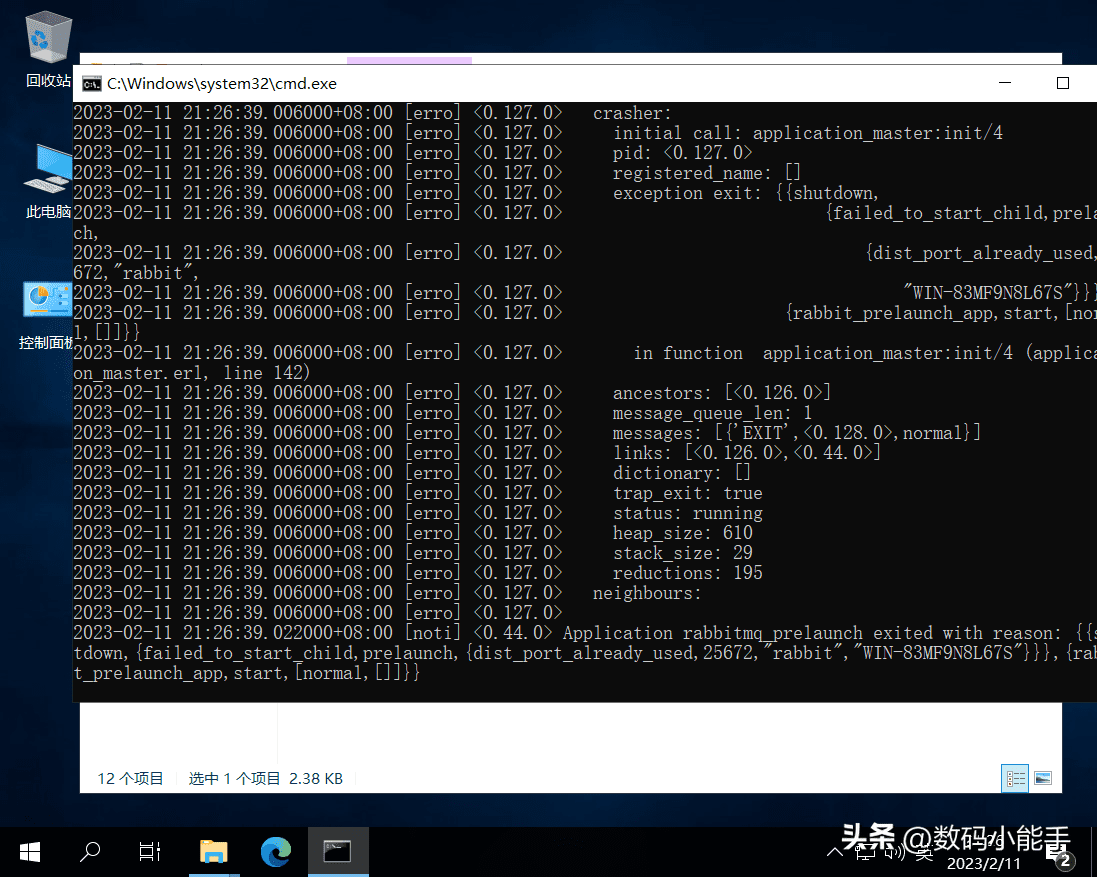The width and height of the screenshot is (1097, 877).
Task: Maximize the cmd.exe window
Action: [x=1063, y=83]
